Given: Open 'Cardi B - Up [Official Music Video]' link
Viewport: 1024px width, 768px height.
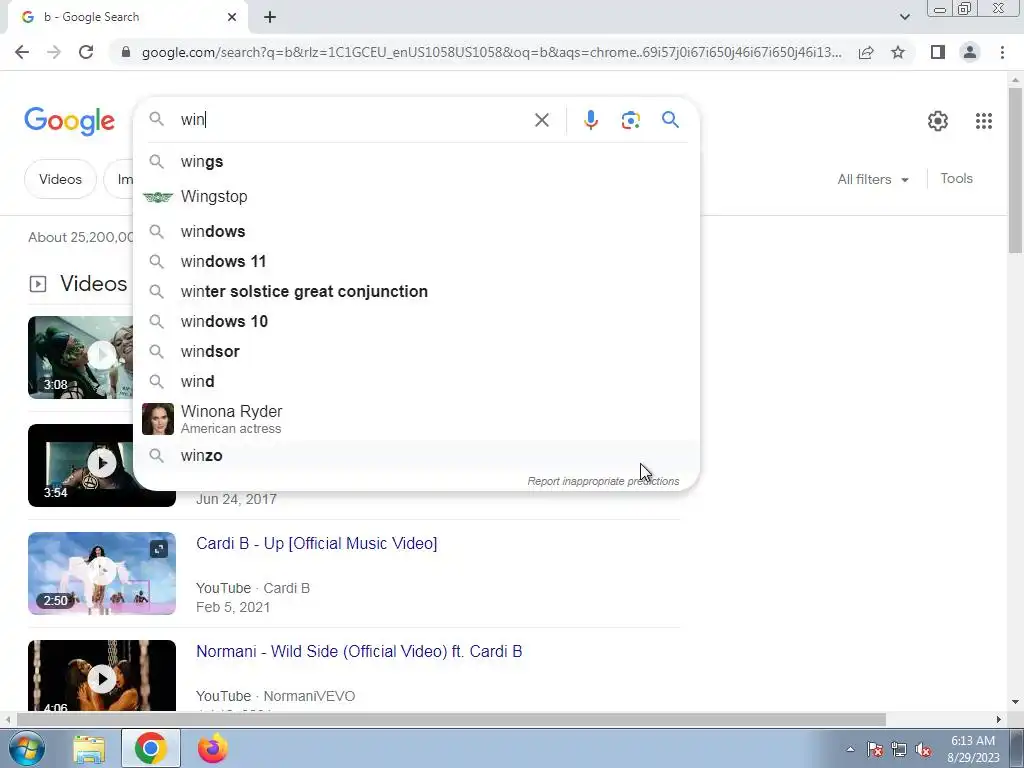Looking at the screenshot, I should 316,543.
